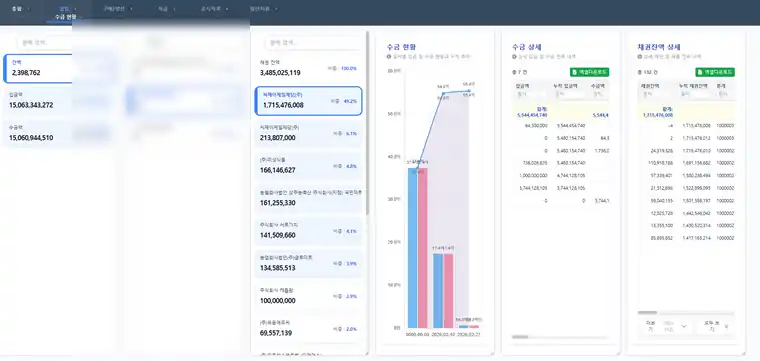Select the customer card with 161,255,330
Viewport: 760px width, 361px height.
pyautogui.click(x=308, y=199)
